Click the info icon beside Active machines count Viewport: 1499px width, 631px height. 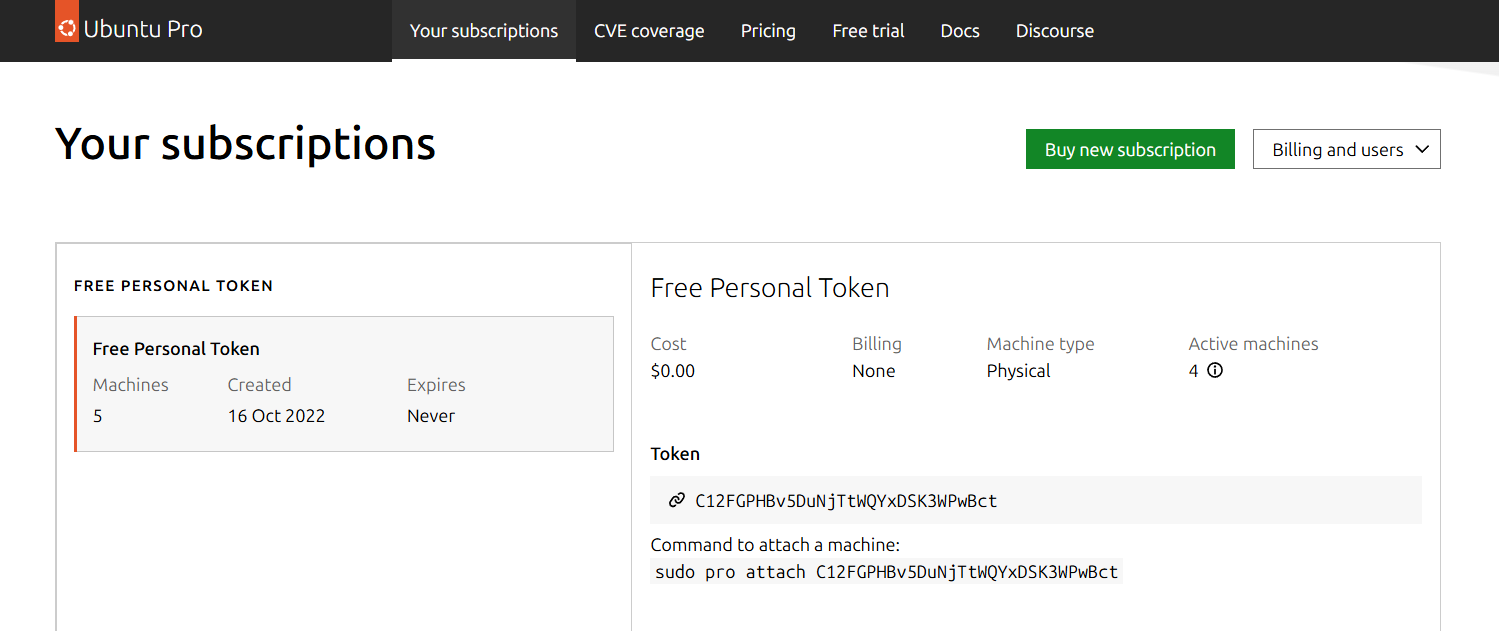(x=1215, y=371)
